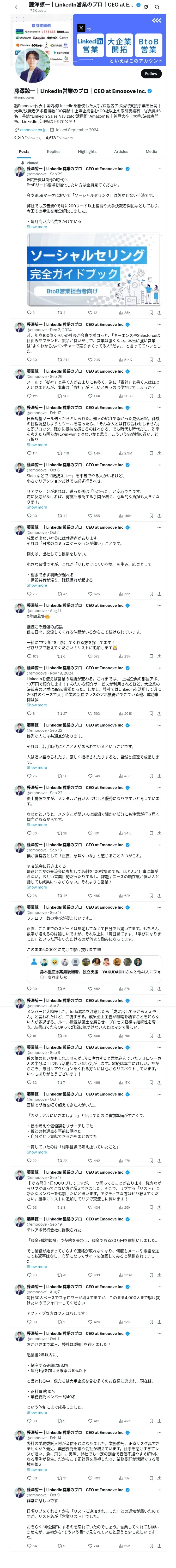Open search via the magnifier icon

(157, 7)
